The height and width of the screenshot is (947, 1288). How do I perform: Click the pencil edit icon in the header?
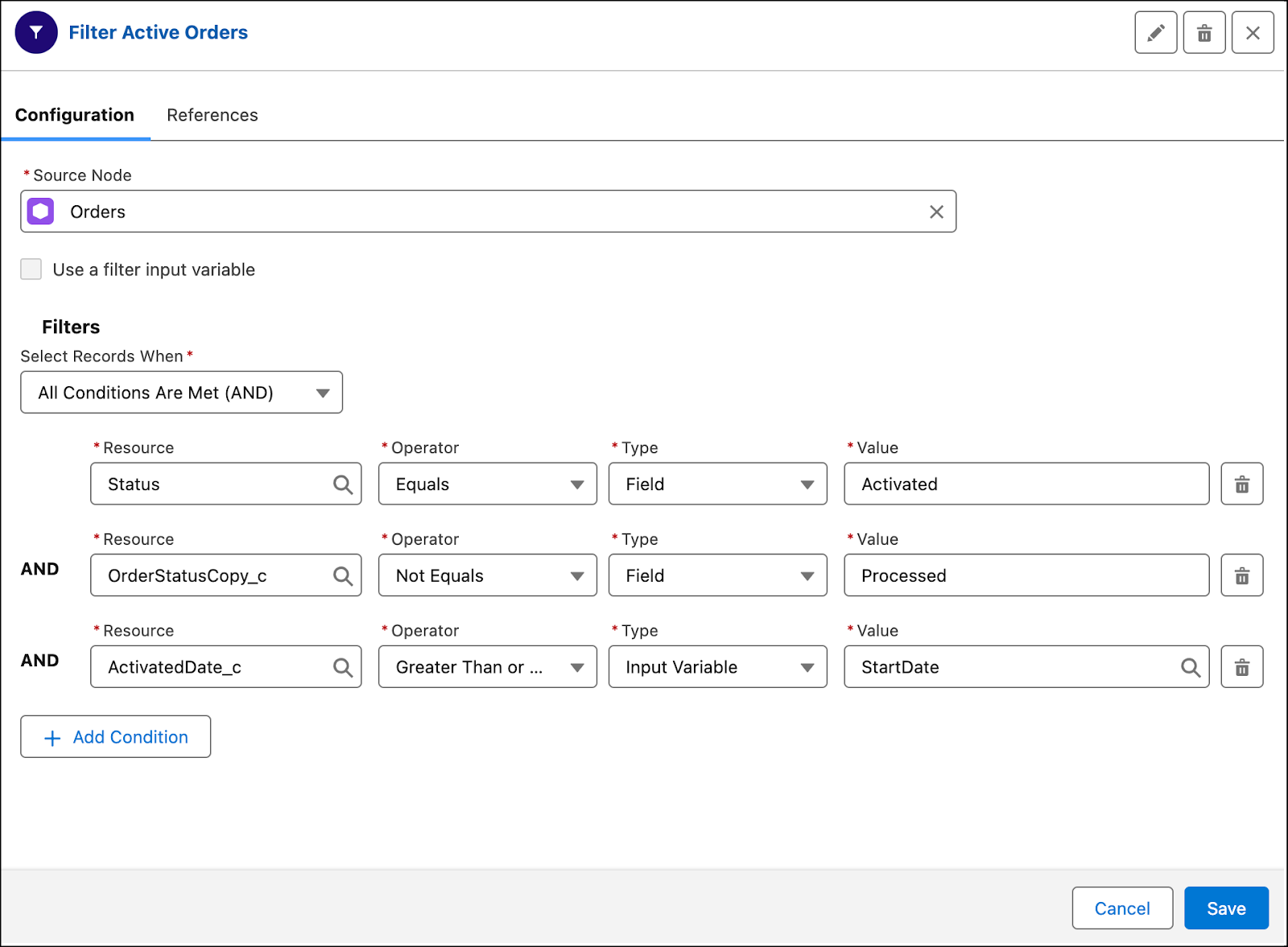1155,32
